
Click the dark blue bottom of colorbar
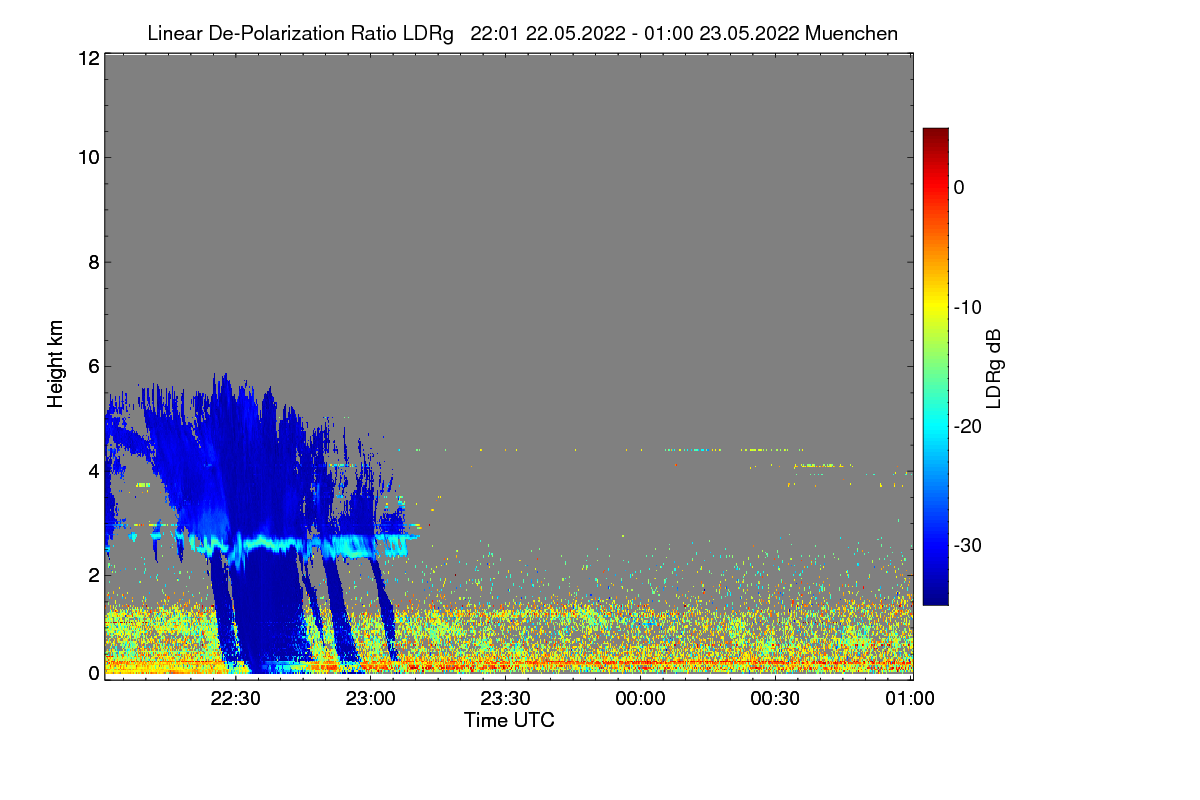point(935,597)
